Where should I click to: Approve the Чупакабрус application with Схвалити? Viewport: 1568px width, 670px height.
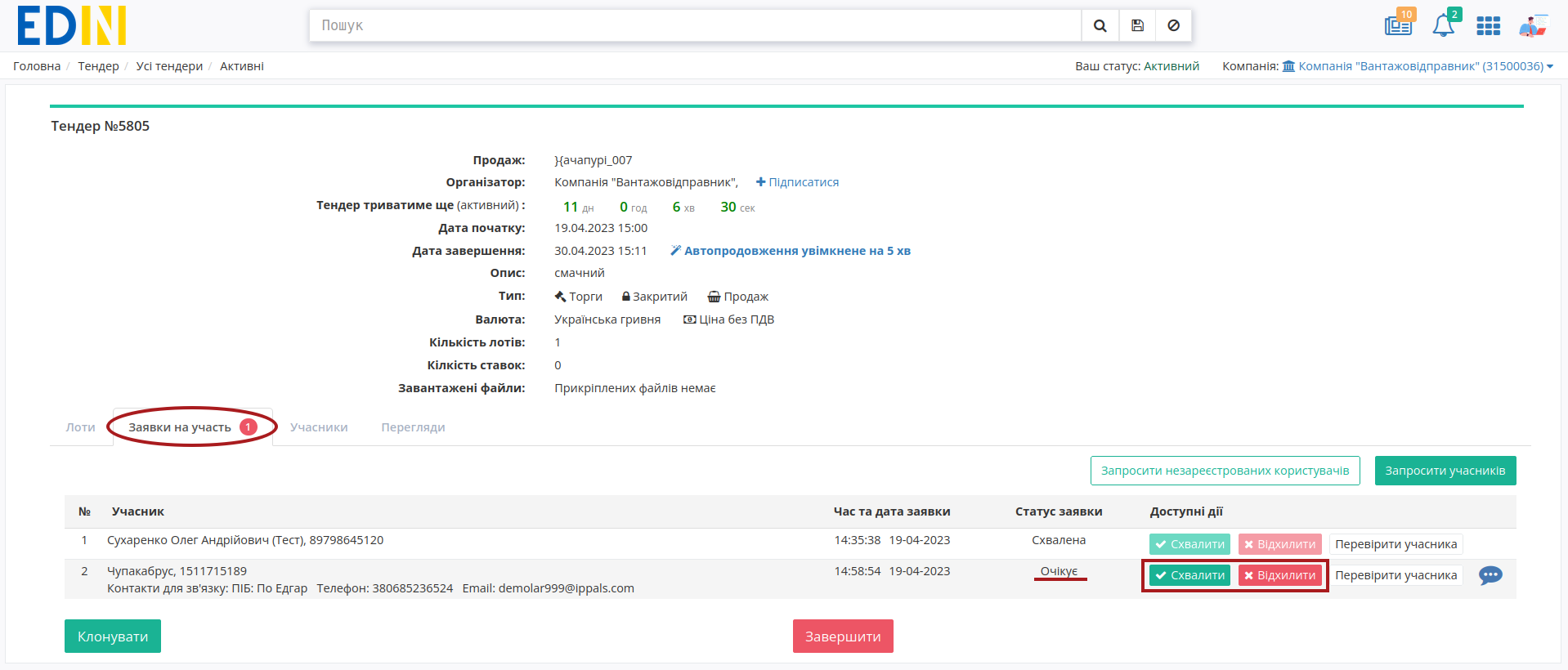(1189, 575)
